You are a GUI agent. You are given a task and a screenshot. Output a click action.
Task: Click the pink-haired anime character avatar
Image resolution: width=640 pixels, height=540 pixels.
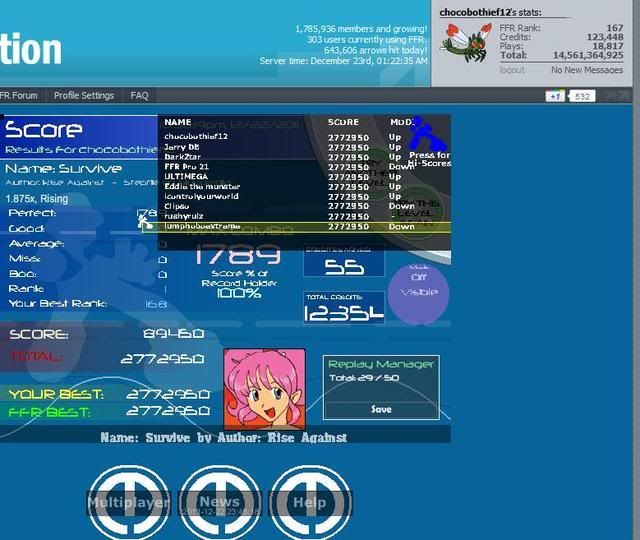point(264,385)
